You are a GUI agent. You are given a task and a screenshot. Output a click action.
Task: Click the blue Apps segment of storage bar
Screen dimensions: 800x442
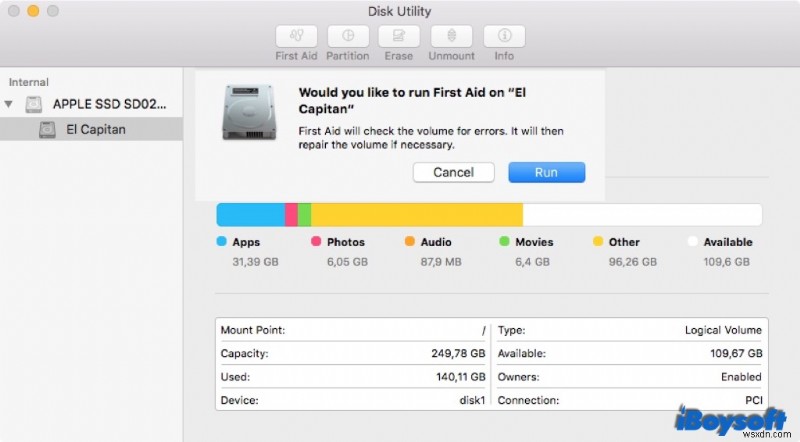coord(251,214)
